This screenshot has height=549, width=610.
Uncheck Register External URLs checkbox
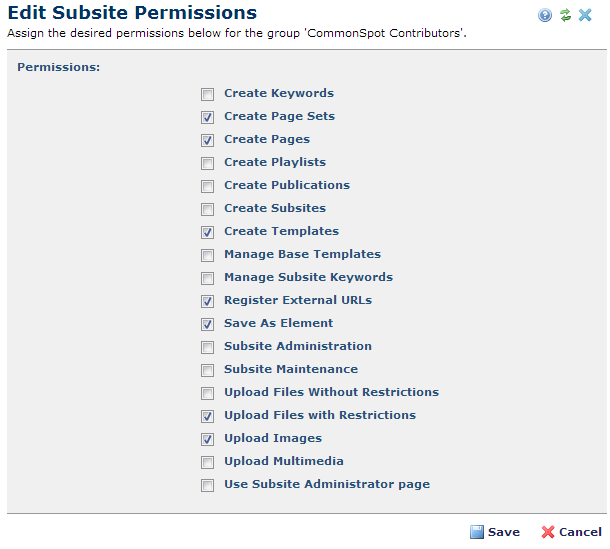[208, 301]
